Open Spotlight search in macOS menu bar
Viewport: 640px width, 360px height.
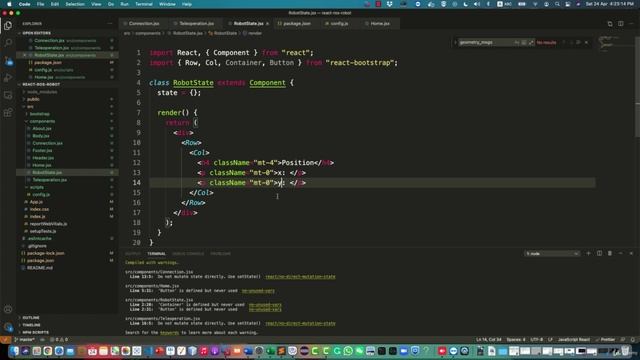tap(557, 4)
